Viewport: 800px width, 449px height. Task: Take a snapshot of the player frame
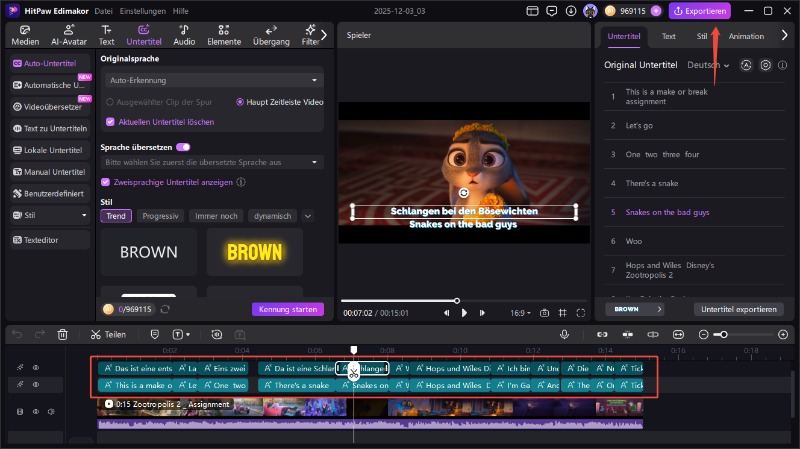click(x=544, y=313)
